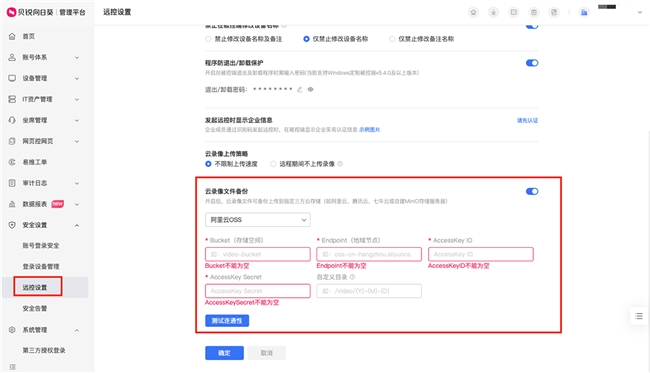Open the 示例图片 link
Image resolution: width=650 pixels, height=373 pixels.
pyautogui.click(x=369, y=130)
